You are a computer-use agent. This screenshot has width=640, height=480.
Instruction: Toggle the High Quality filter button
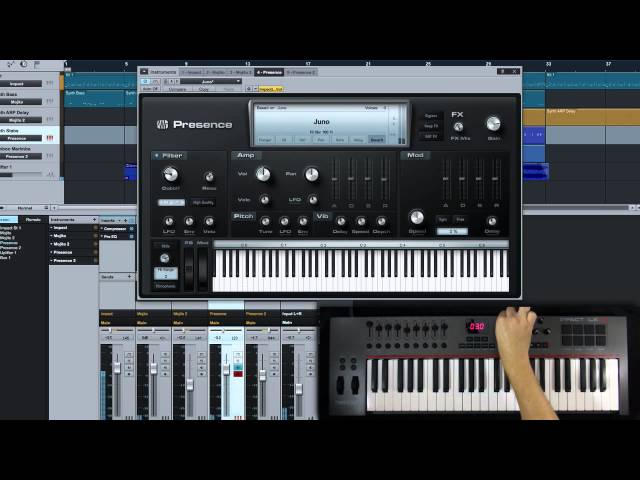coord(203,202)
